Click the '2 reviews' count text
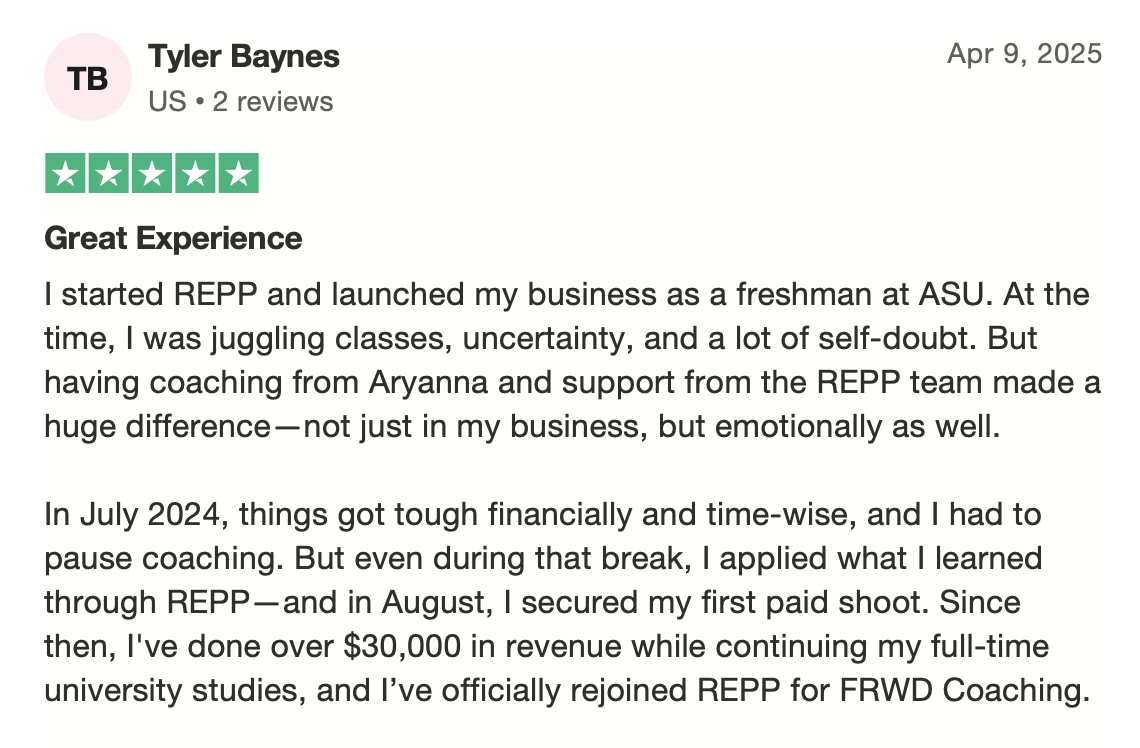The width and height of the screenshot is (1140, 748). (x=273, y=102)
